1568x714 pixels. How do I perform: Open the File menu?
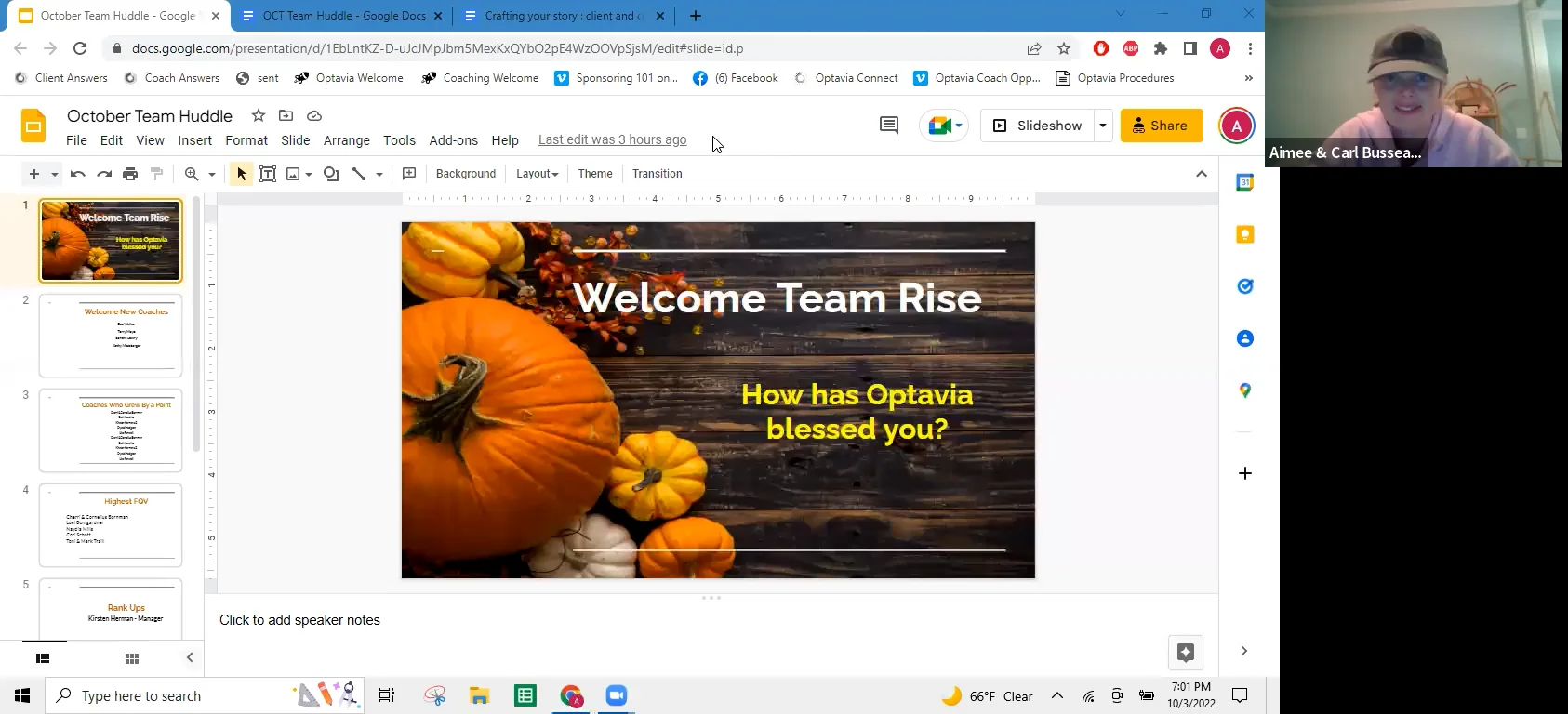[x=76, y=140]
